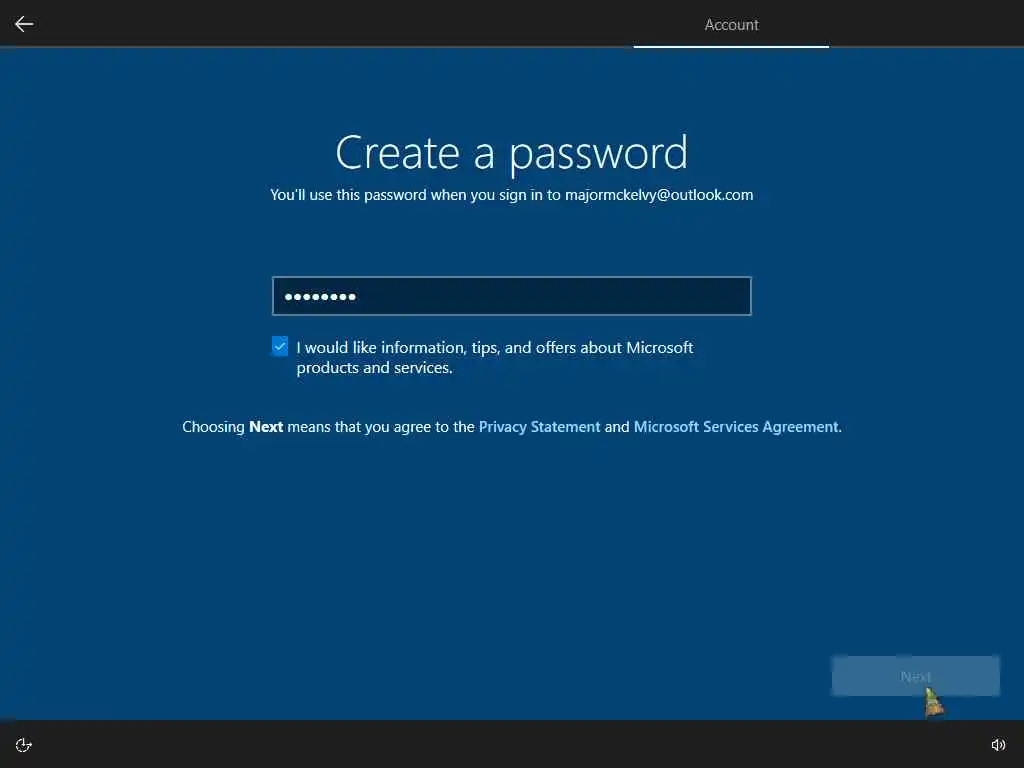Click the 'Create a password' heading
Screen dimensions: 1024x768
(511, 153)
